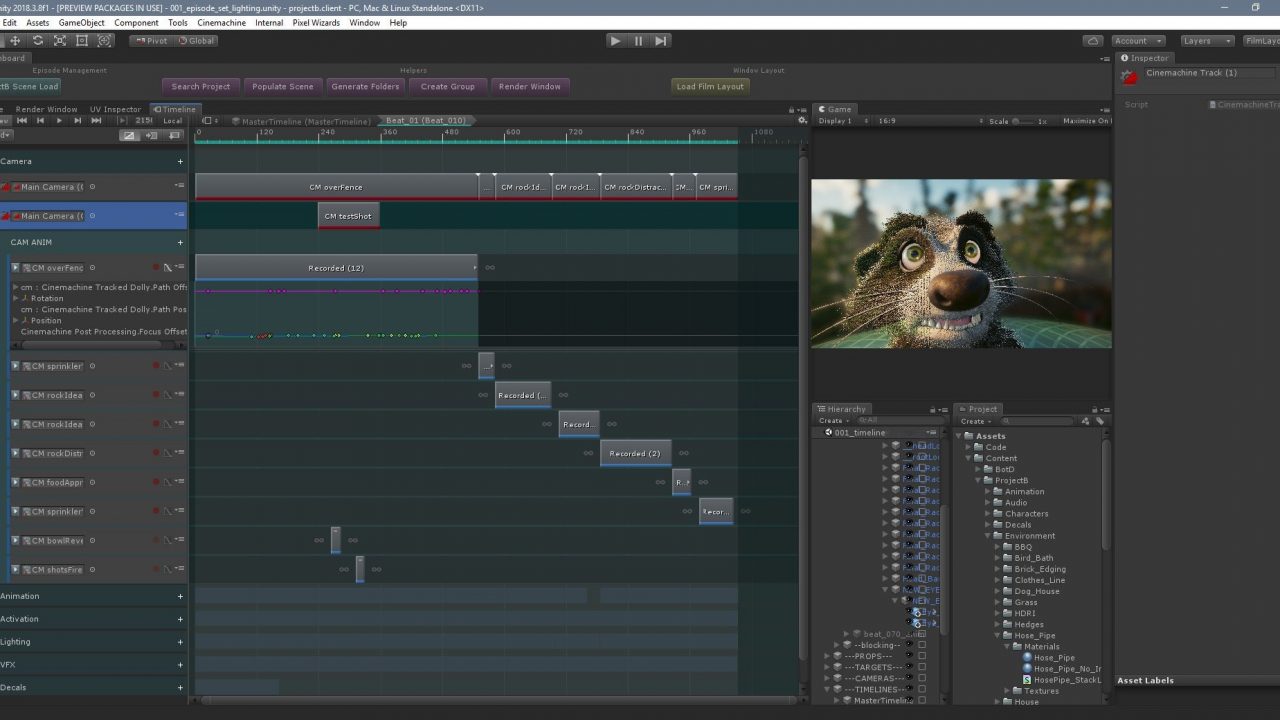Open the Window menu

click(x=364, y=22)
